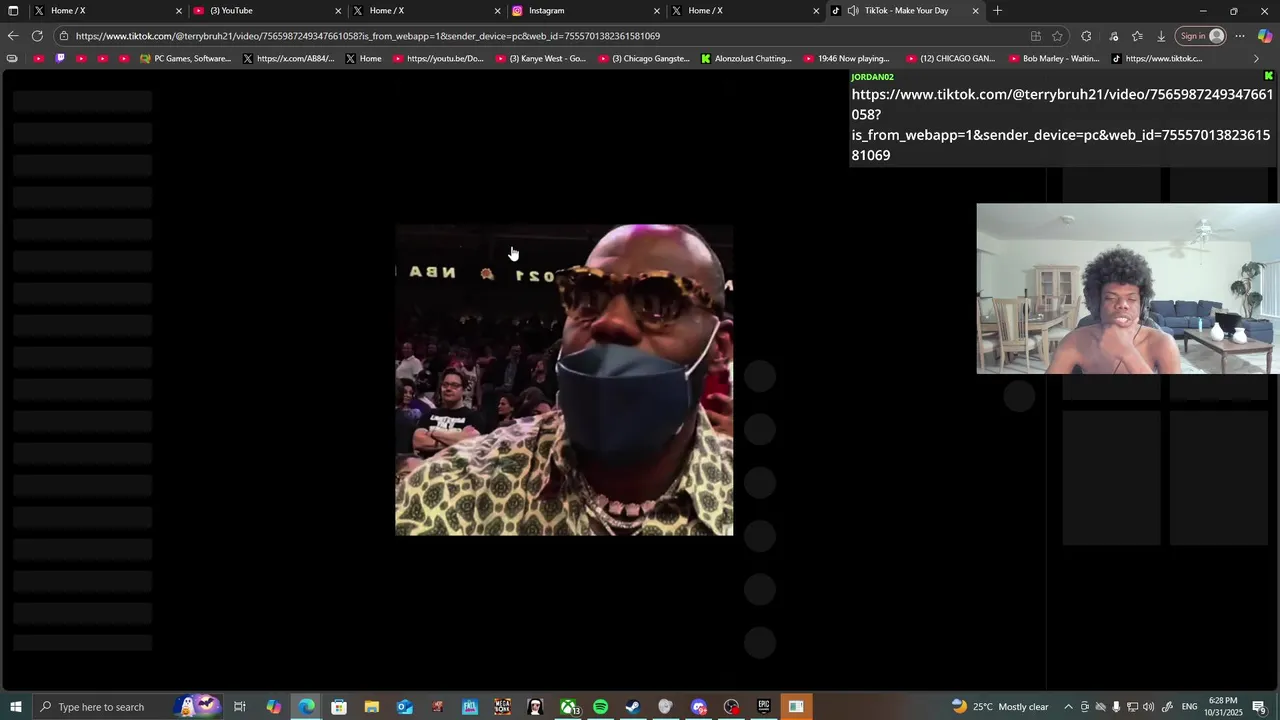Add this page to favorites star

[1057, 36]
